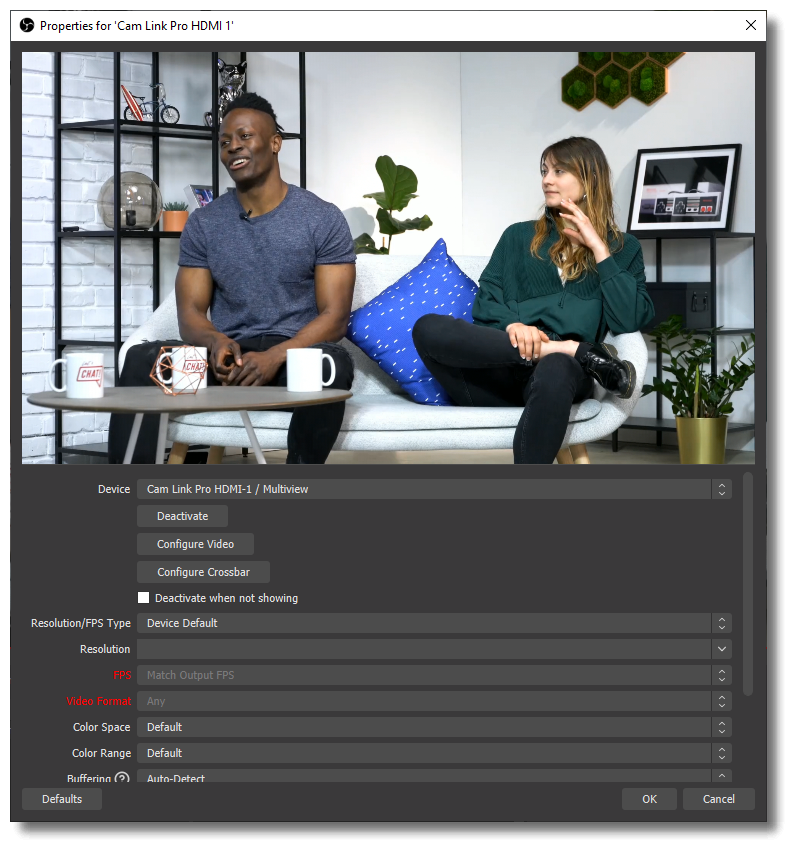Open the Resolution combo box arrow
The height and width of the screenshot is (842, 787).
click(x=721, y=649)
